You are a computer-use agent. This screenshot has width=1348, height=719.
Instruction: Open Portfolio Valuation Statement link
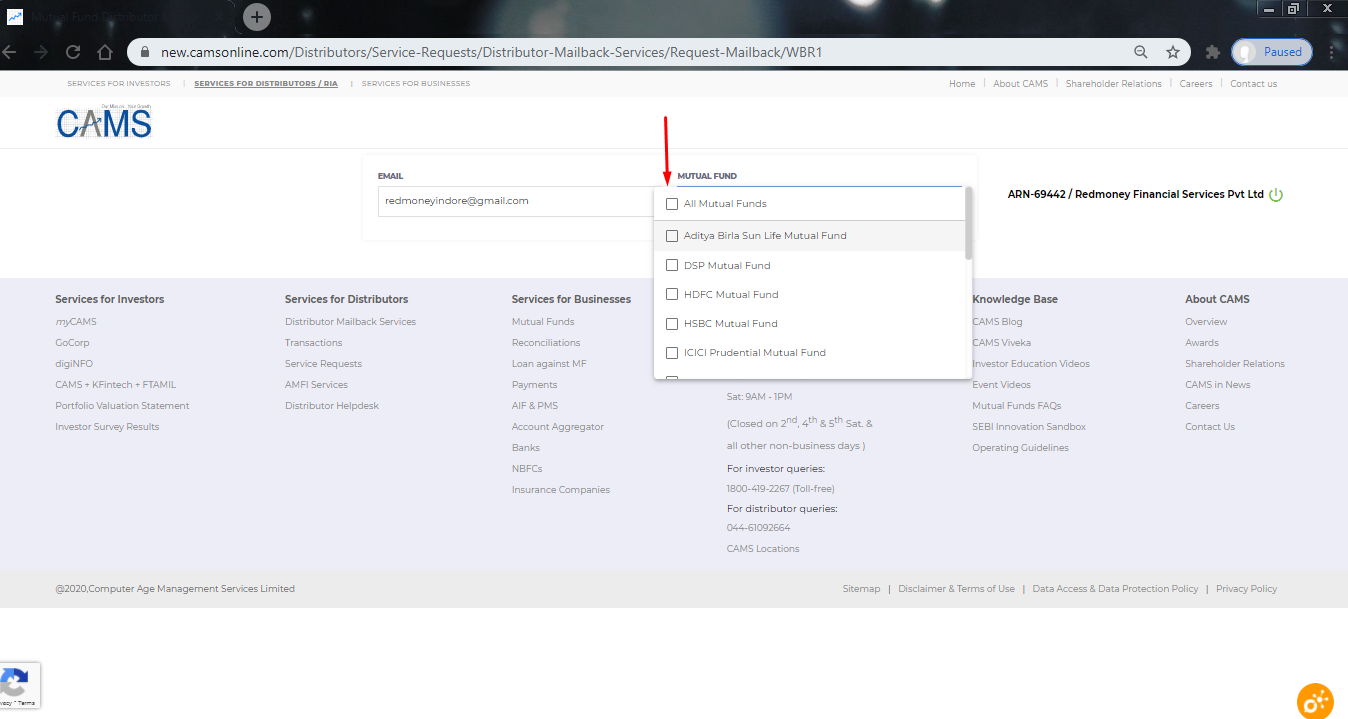coord(122,406)
